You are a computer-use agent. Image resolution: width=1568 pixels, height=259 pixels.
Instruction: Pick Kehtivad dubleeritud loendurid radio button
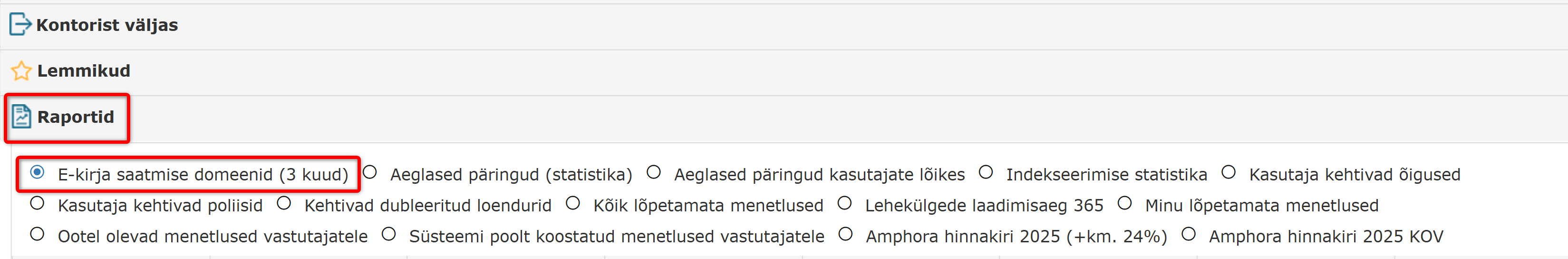click(284, 204)
